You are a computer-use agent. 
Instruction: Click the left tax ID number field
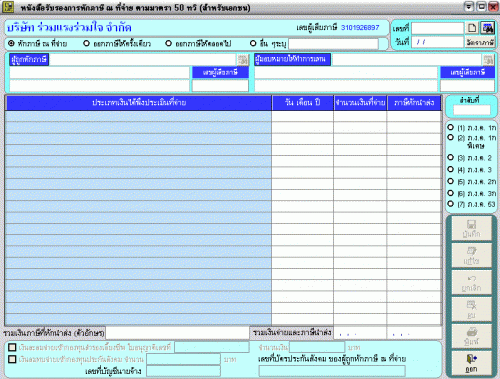pyautogui.click(x=220, y=86)
